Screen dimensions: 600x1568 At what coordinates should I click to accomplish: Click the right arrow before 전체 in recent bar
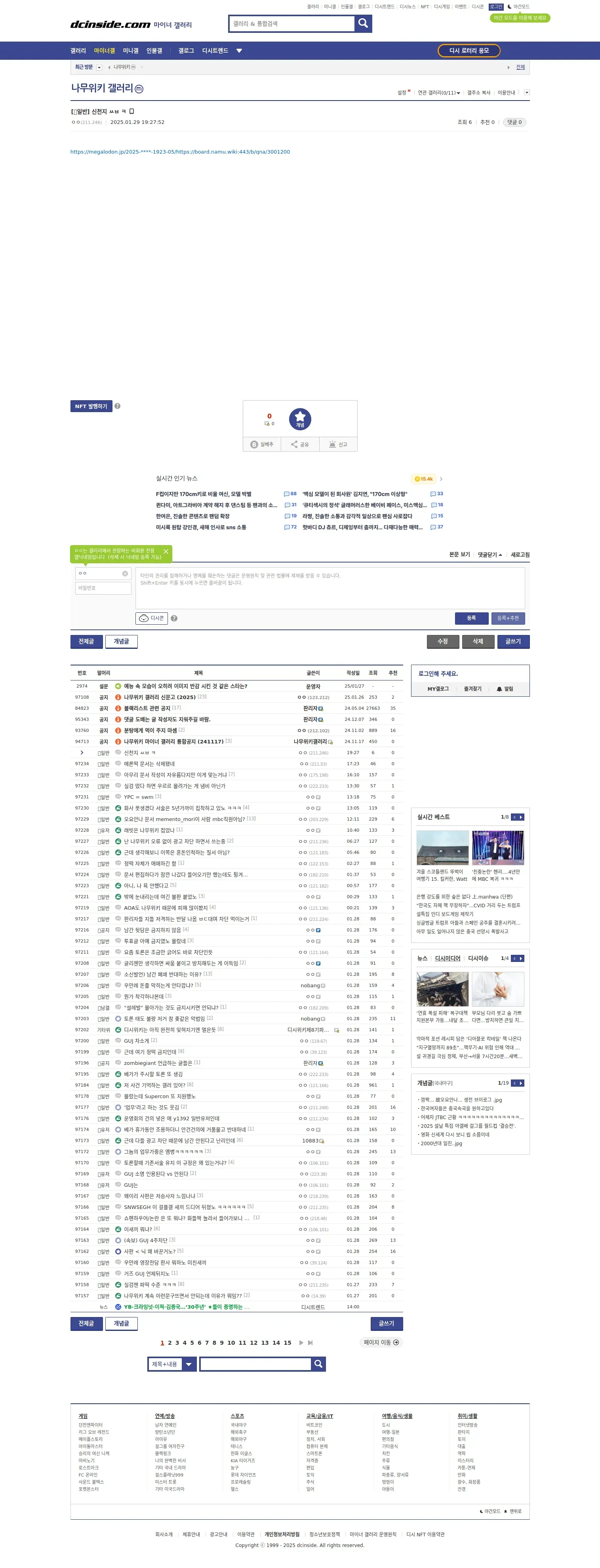pos(509,67)
